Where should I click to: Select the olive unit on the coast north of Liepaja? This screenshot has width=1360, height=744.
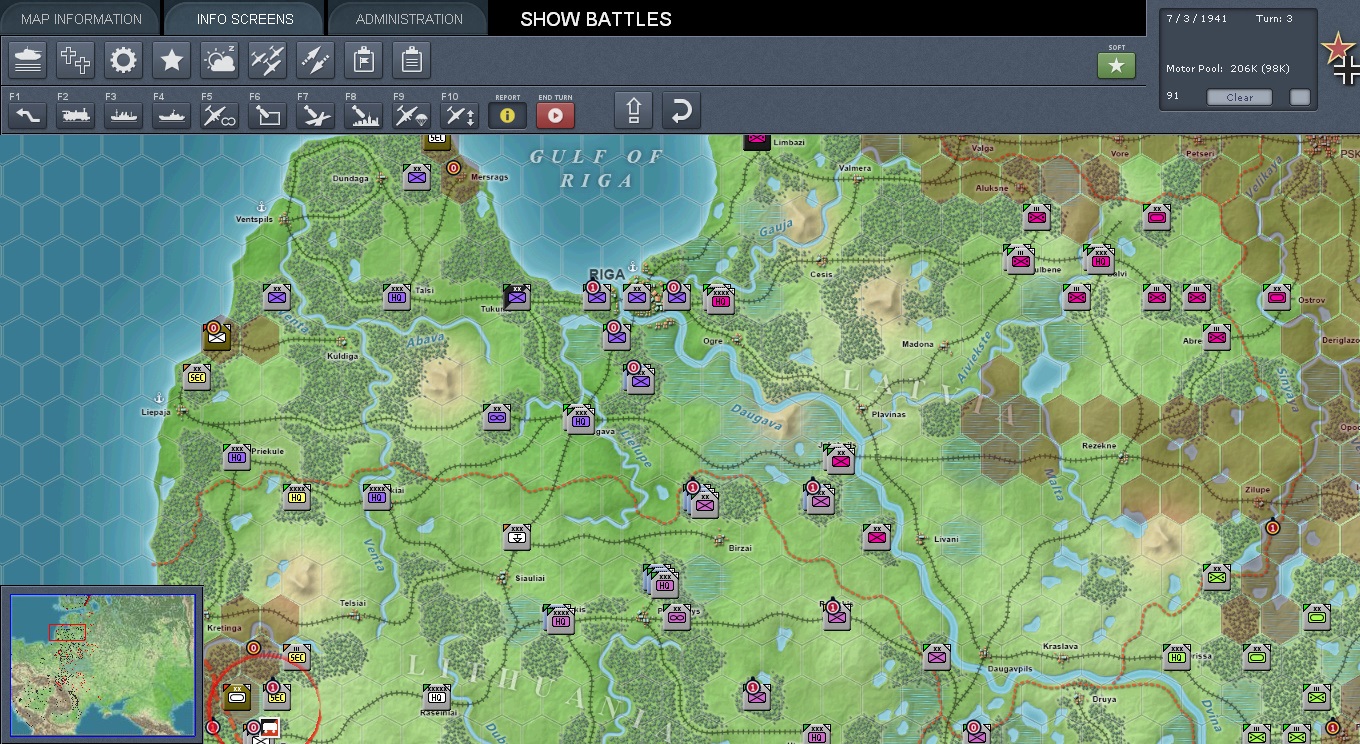pos(217,336)
